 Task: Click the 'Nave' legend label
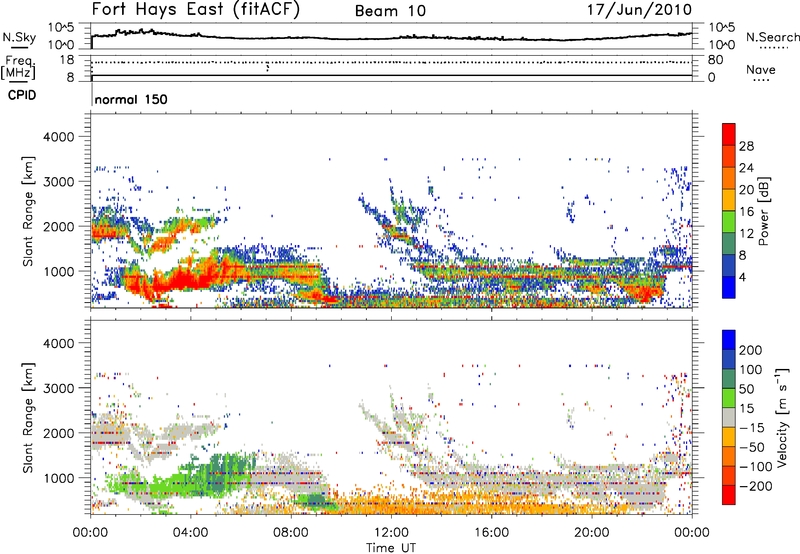coord(761,69)
